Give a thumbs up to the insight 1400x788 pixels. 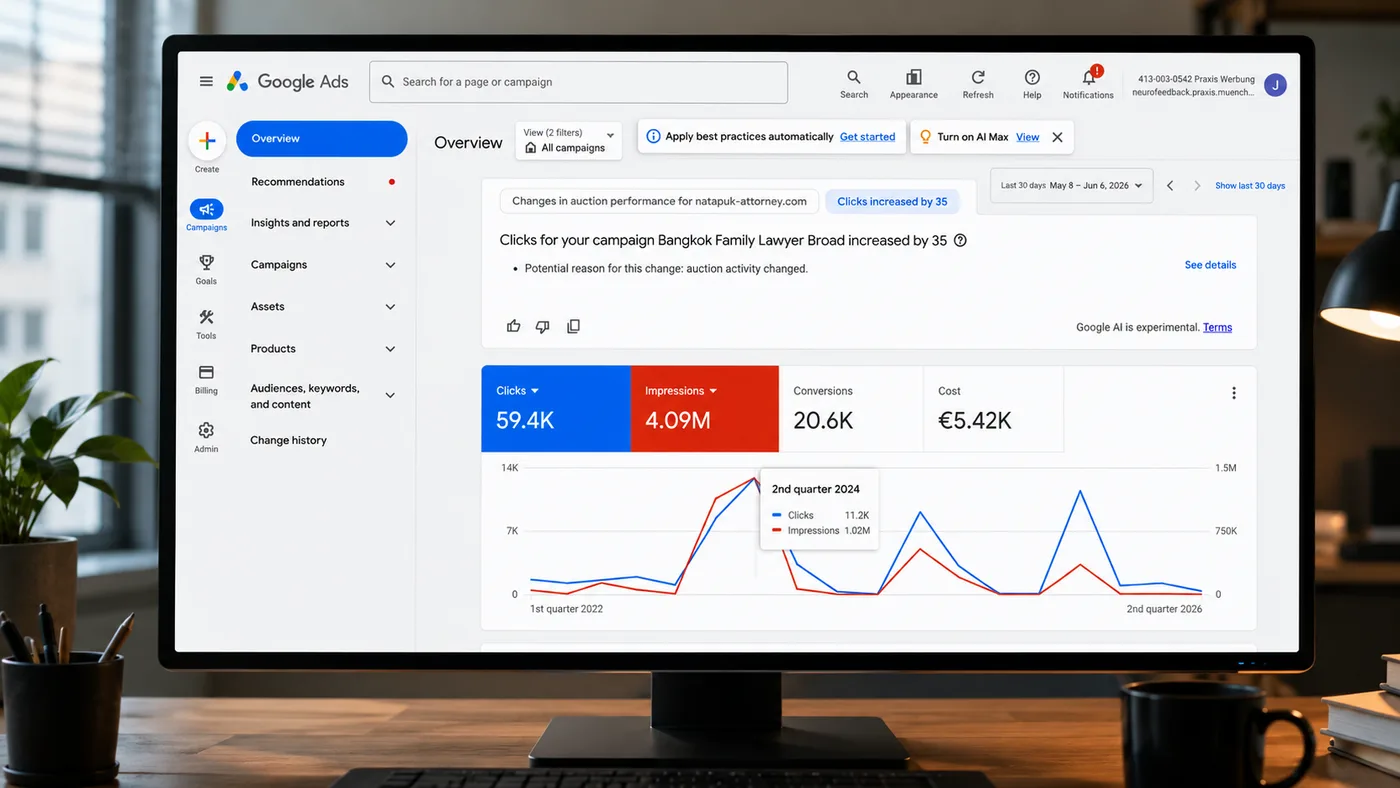[x=514, y=326]
